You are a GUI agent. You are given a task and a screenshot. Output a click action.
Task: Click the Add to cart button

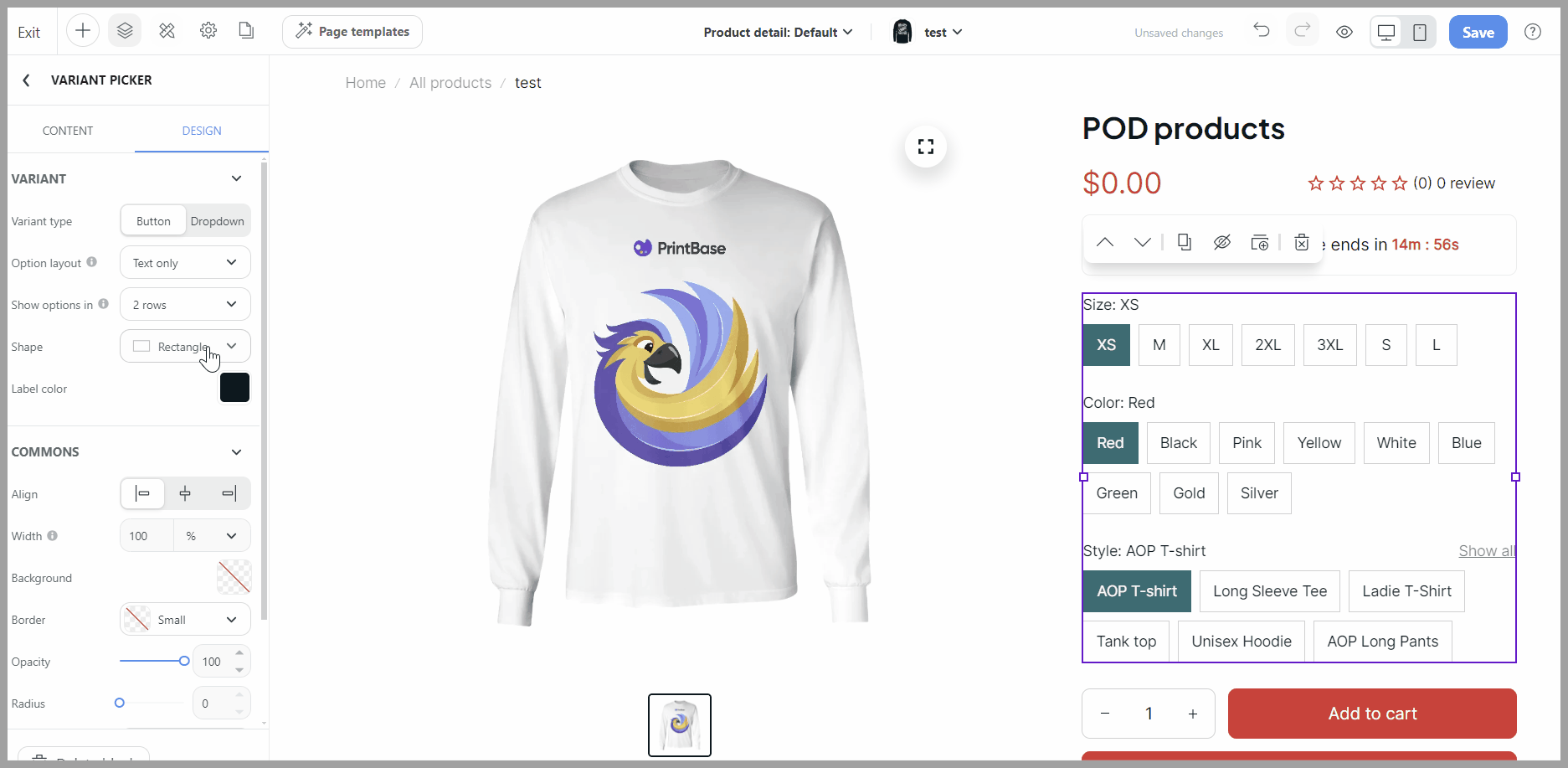tap(1372, 714)
